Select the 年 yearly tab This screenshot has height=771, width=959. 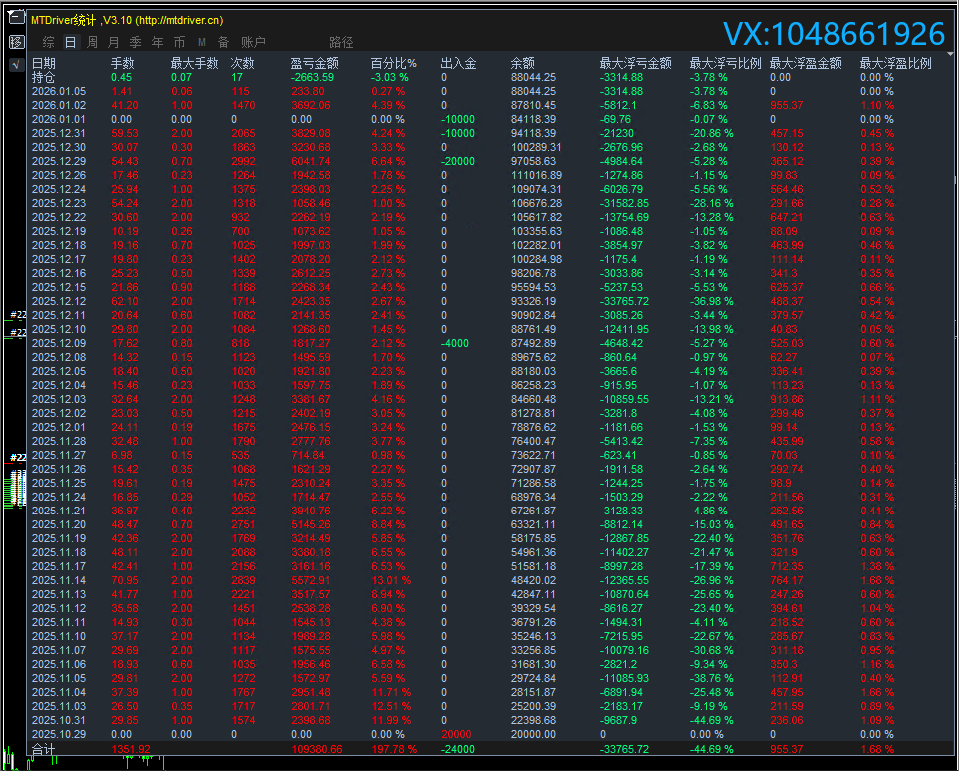(x=157, y=42)
